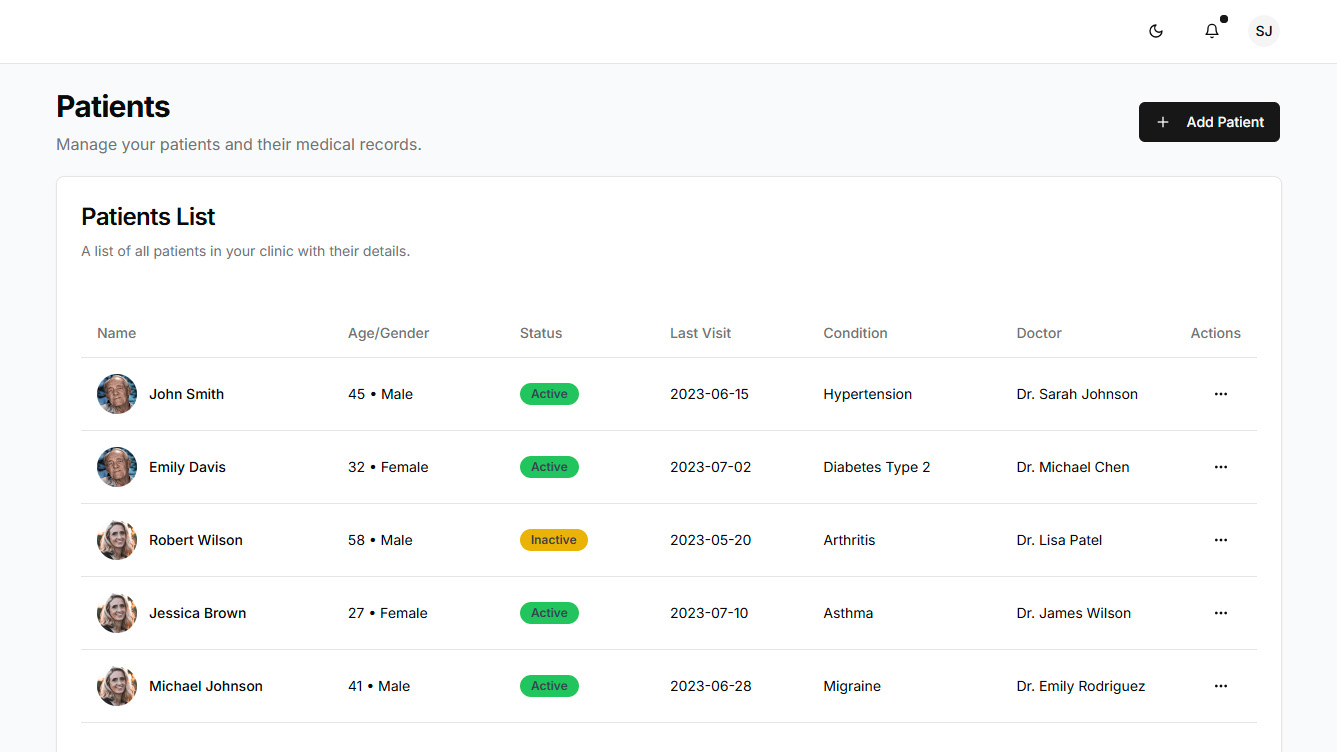Open the SJ user avatar menu
1337x752 pixels.
click(1264, 31)
